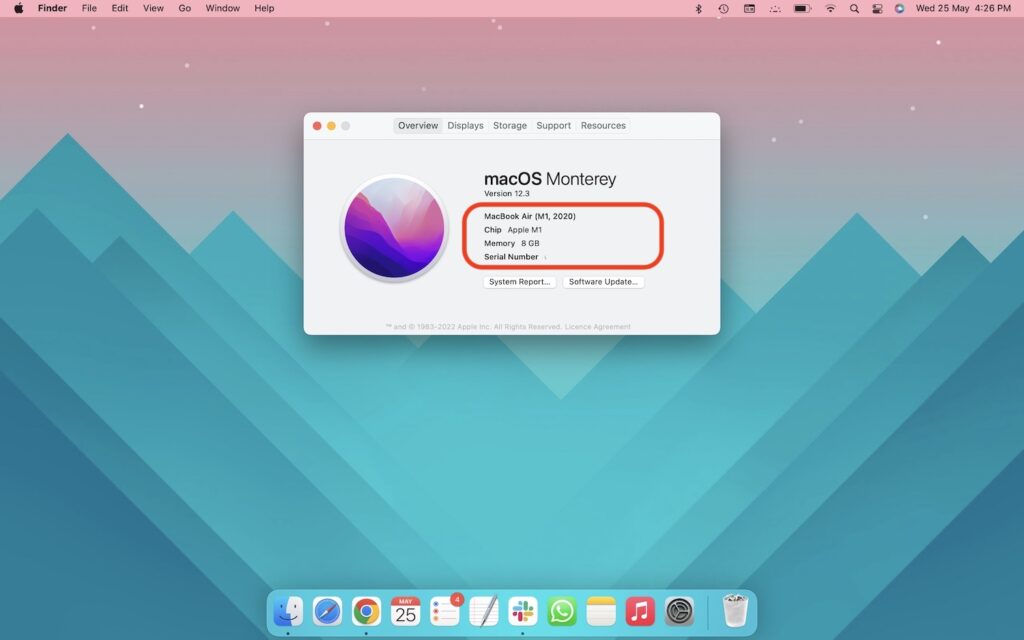The image size is (1024, 640).
Task: Switch to the Displays tab
Action: (x=465, y=125)
